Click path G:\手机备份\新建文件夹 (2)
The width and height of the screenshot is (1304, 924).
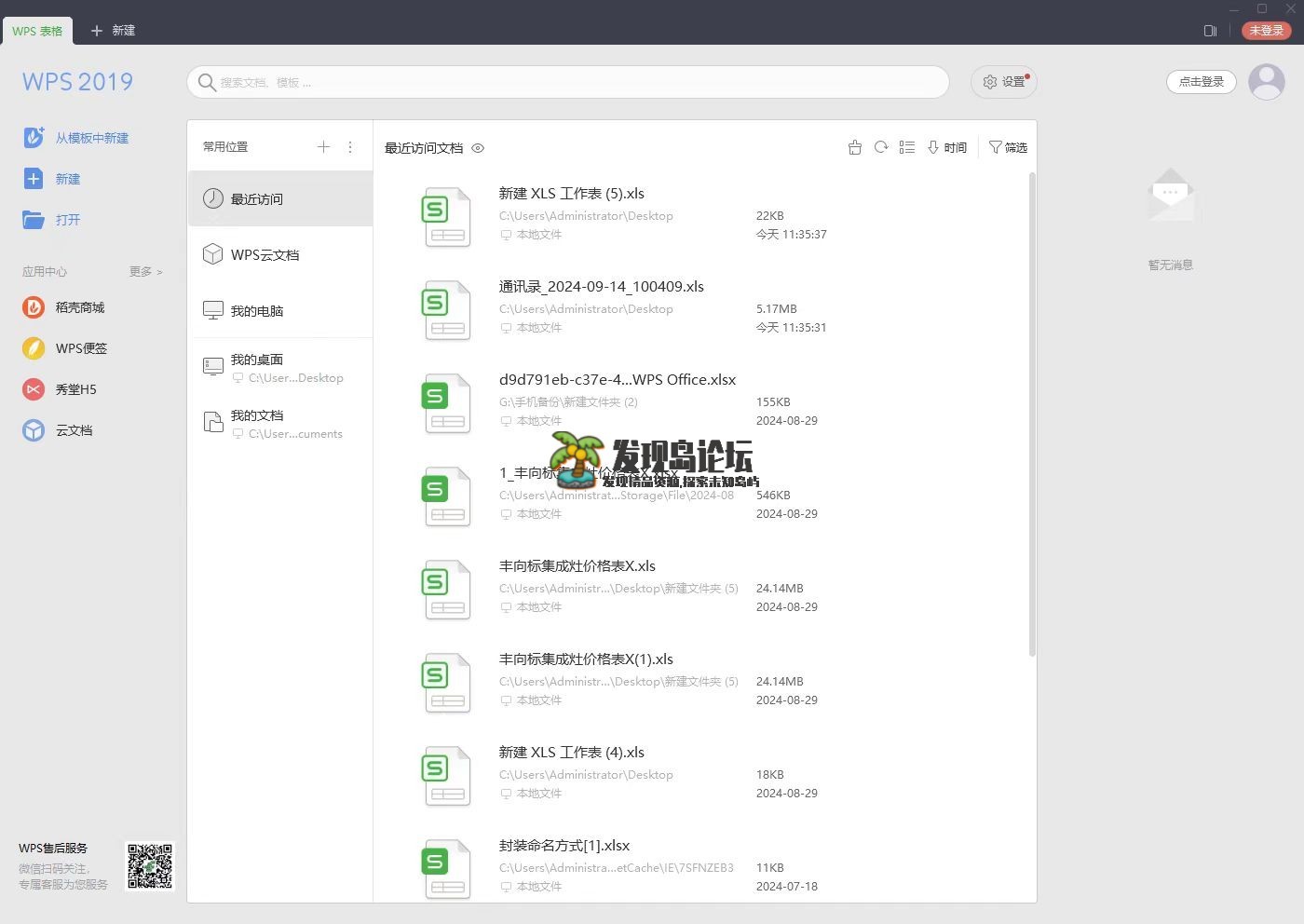click(568, 402)
